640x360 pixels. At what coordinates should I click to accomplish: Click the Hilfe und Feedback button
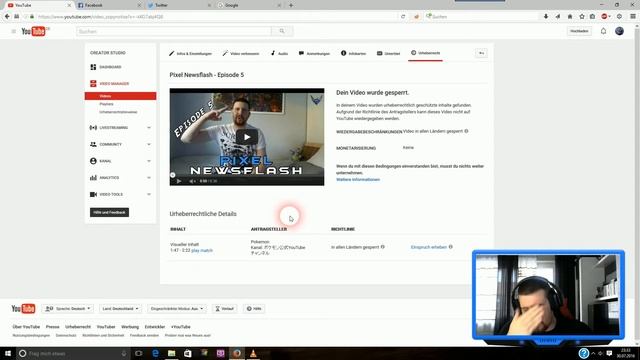click(109, 212)
